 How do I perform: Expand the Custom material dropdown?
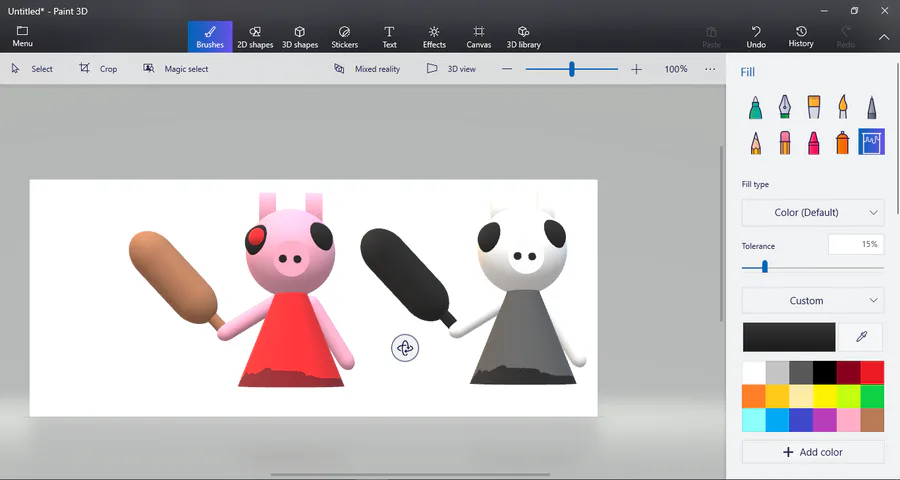813,300
